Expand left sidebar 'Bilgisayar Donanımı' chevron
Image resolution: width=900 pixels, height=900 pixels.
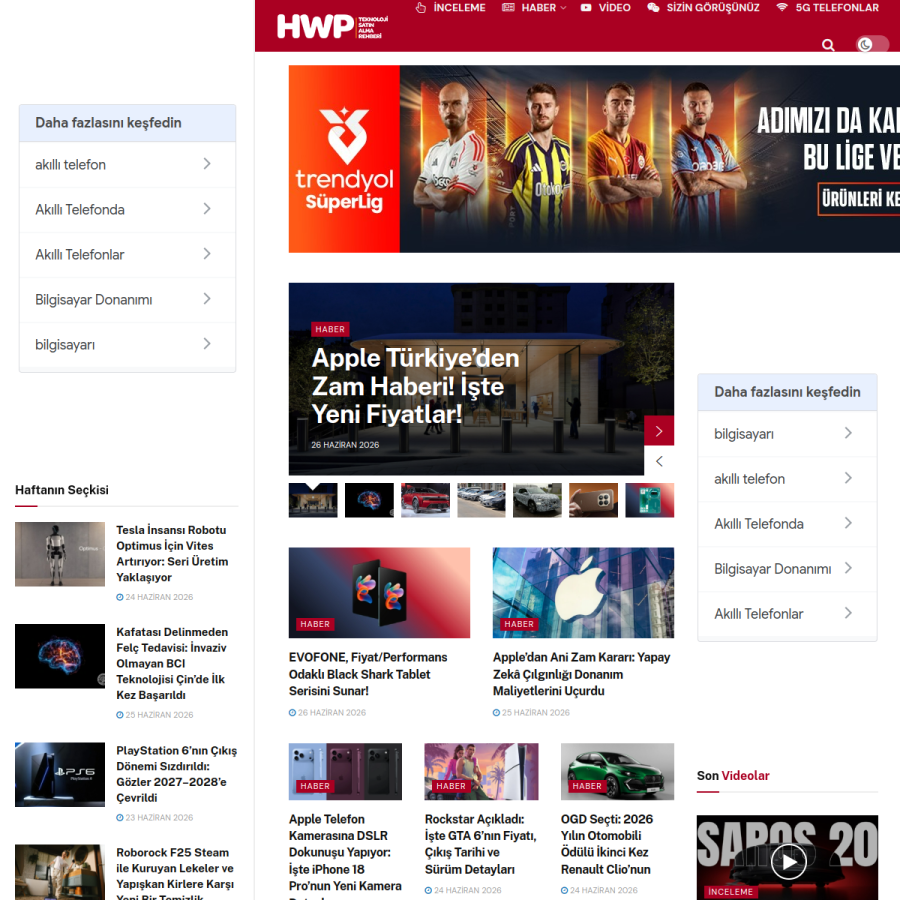(207, 299)
